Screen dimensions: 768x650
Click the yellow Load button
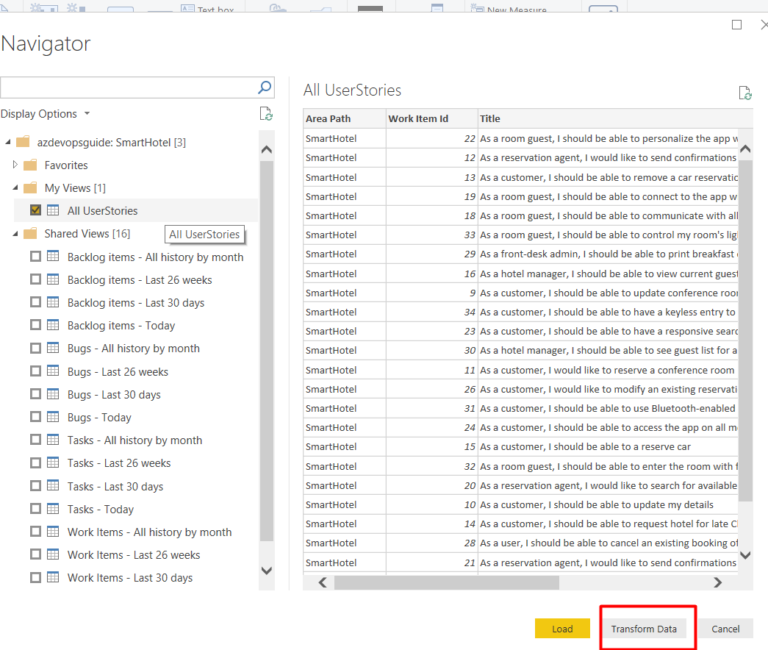pyautogui.click(x=562, y=629)
